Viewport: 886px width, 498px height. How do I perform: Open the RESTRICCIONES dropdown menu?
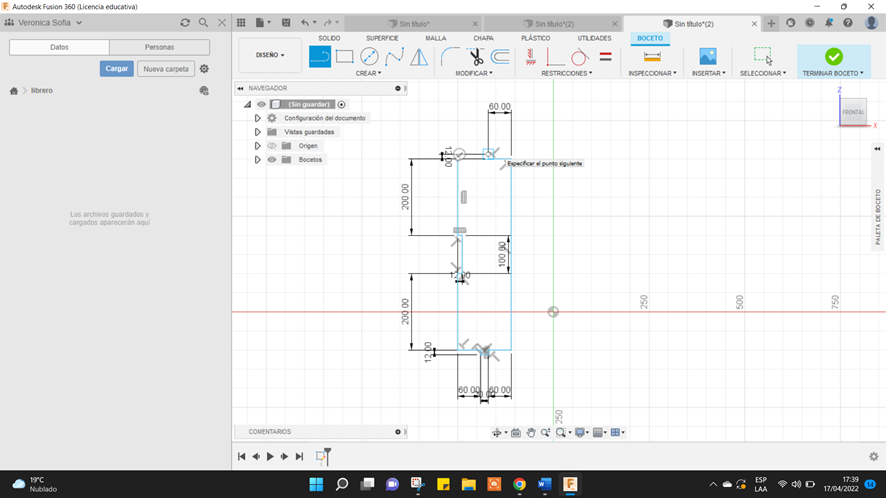point(566,73)
